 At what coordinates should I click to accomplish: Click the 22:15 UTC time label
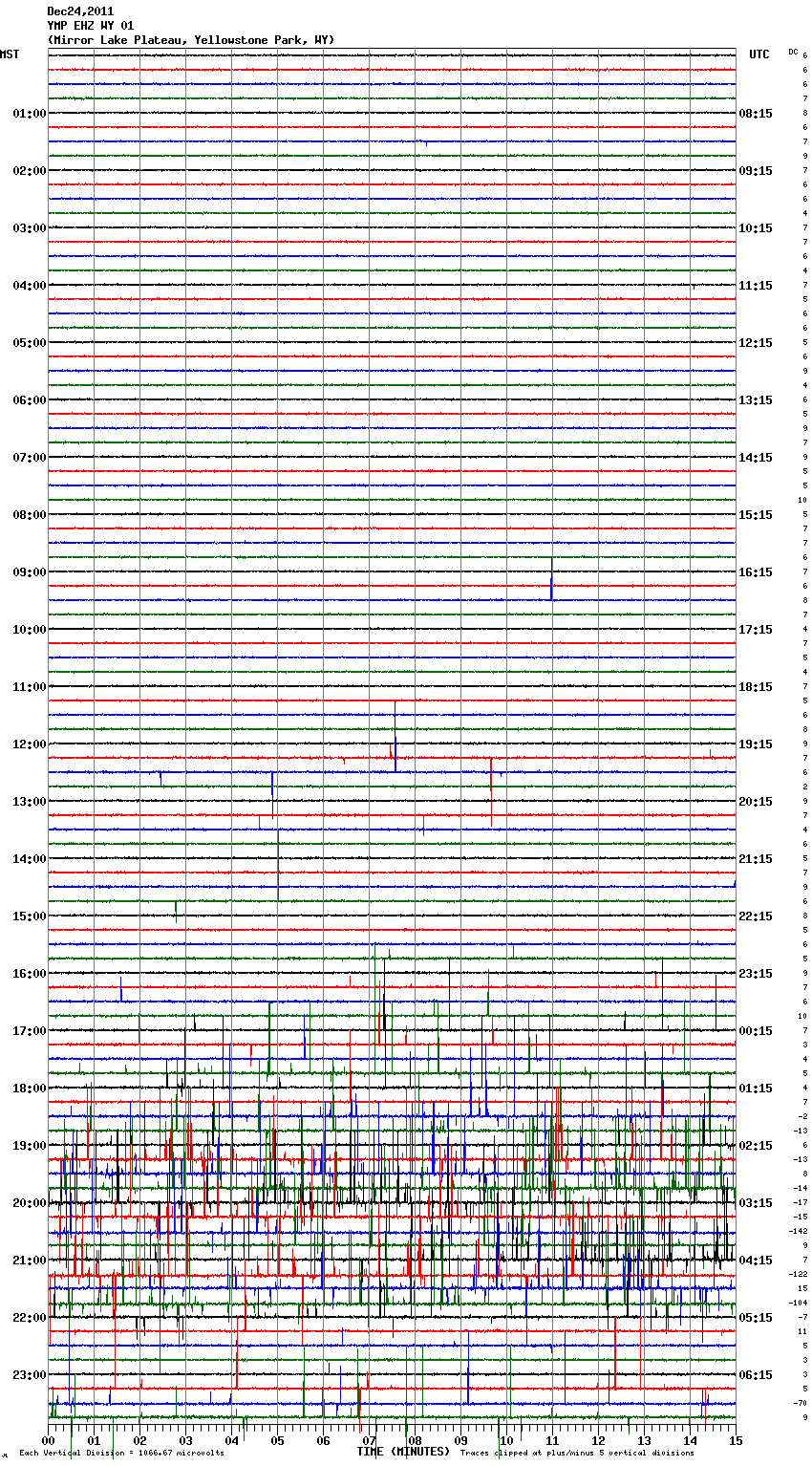click(756, 916)
